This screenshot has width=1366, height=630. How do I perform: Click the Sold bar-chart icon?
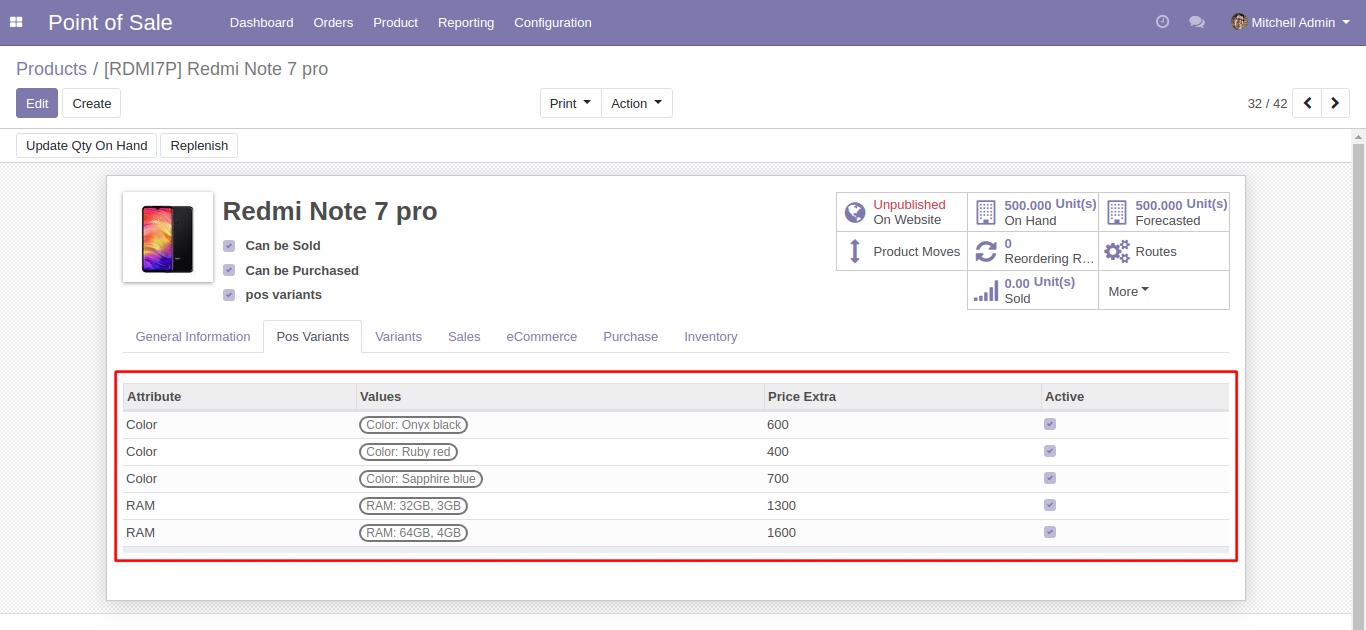coord(986,291)
